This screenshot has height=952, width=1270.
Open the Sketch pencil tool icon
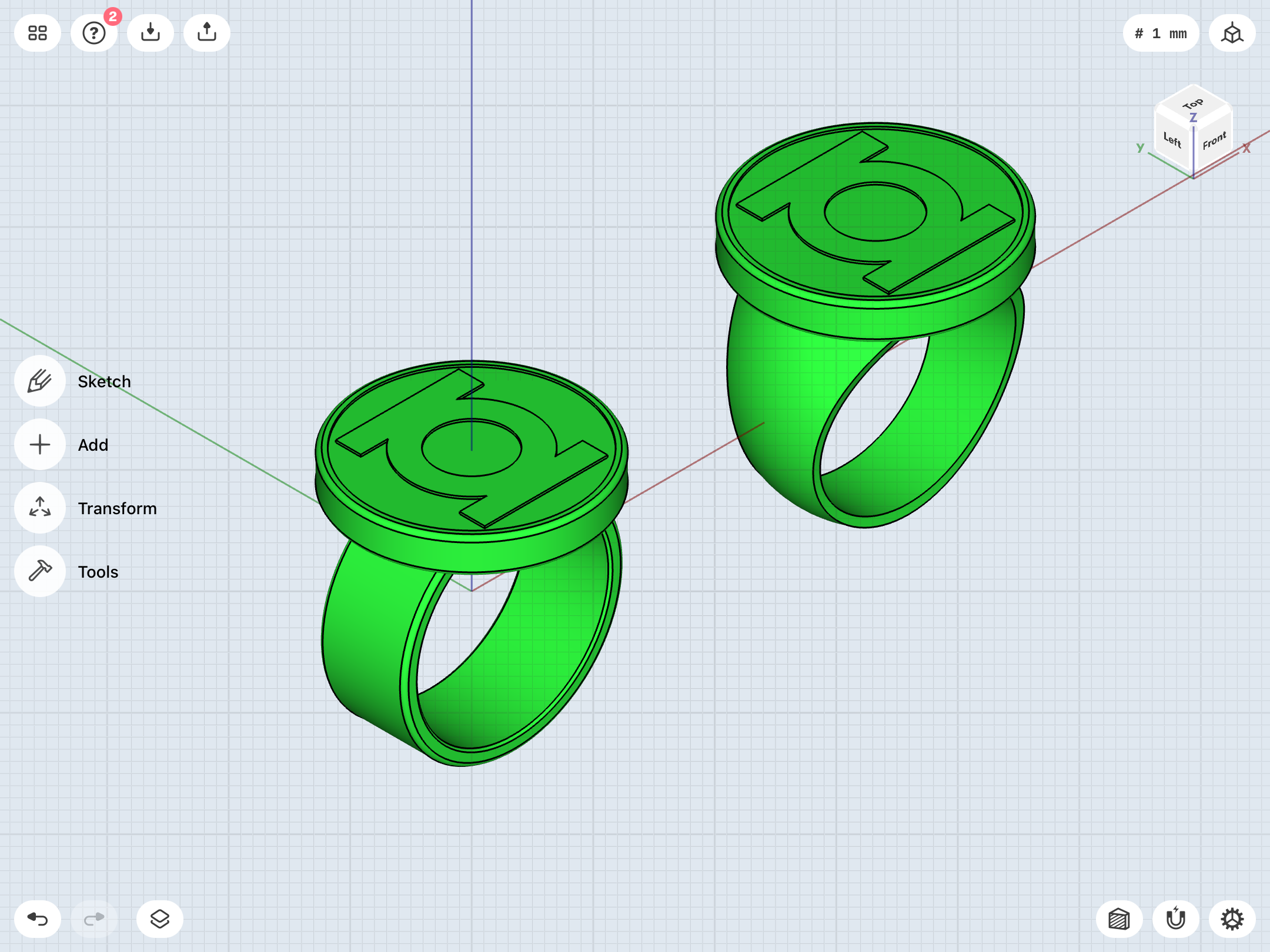40,381
